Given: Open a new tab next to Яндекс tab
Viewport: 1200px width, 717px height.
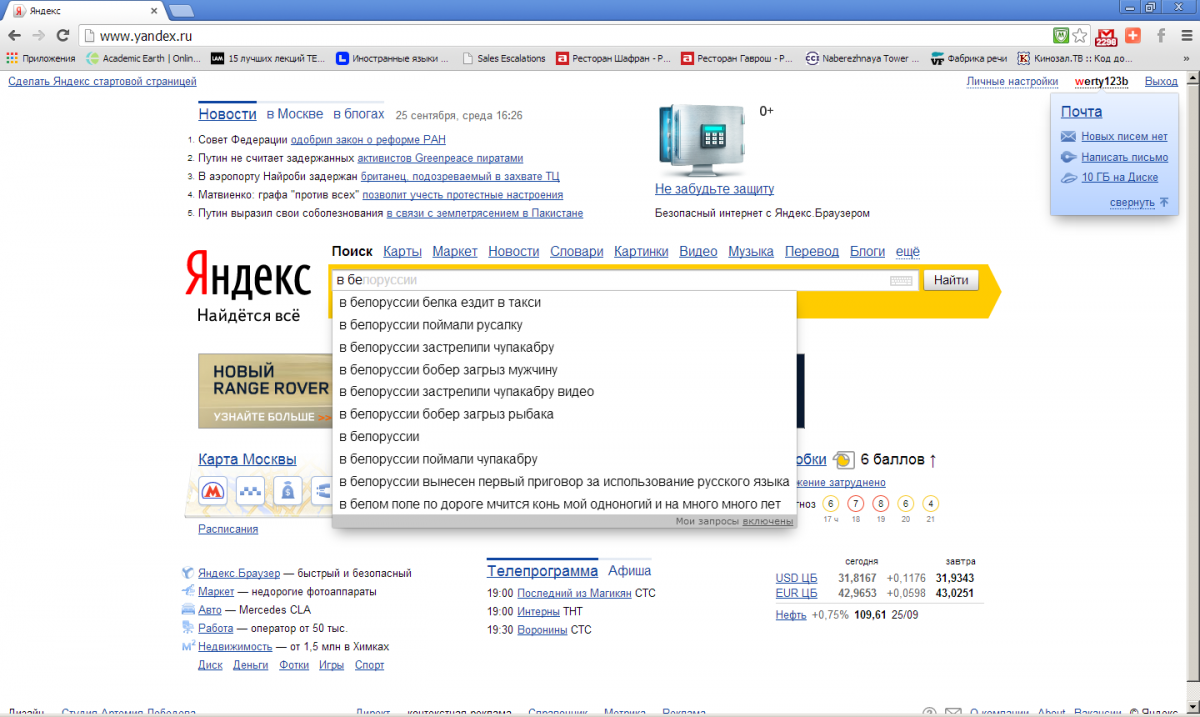Looking at the screenshot, I should (181, 10).
